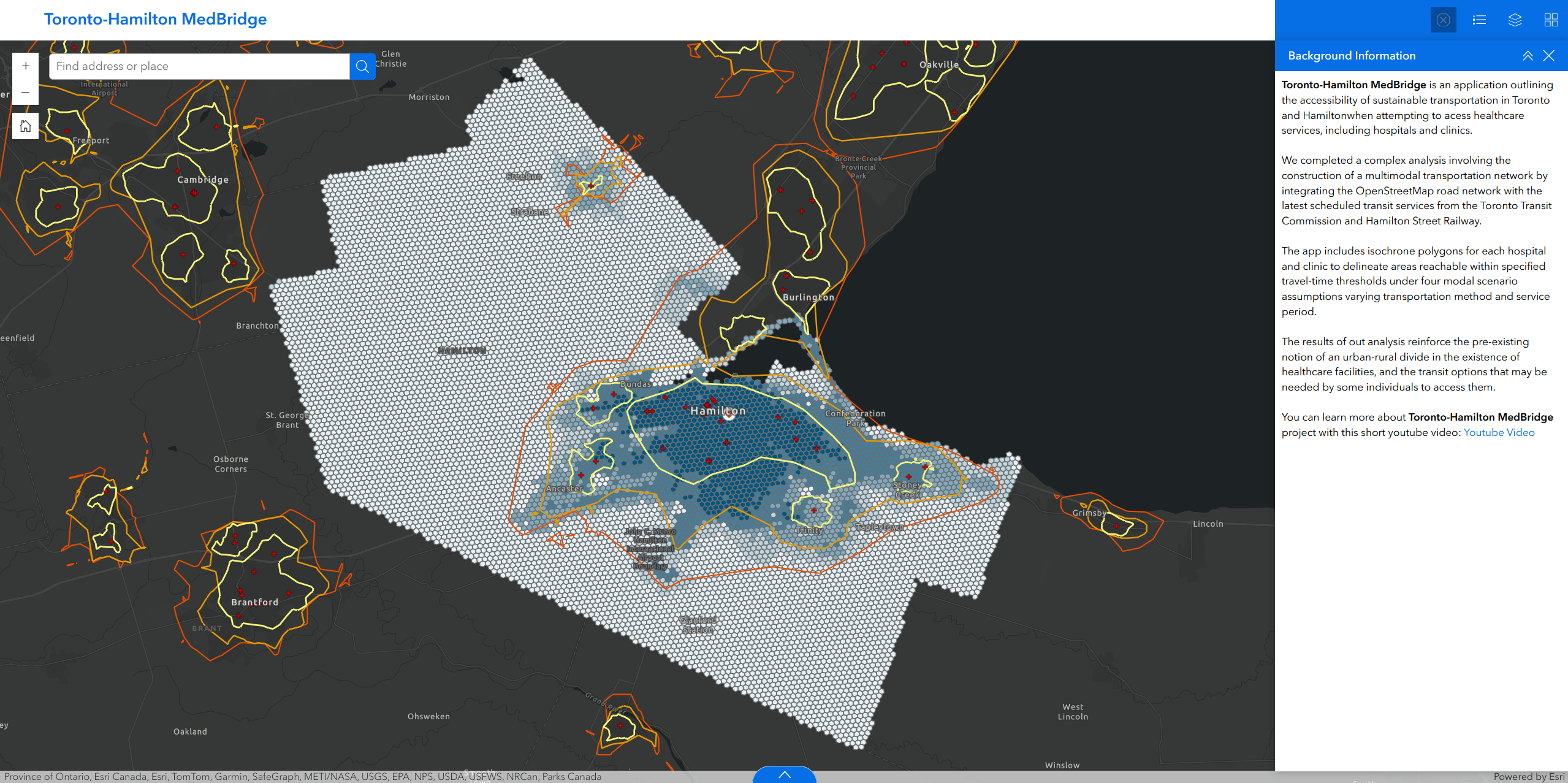Image resolution: width=1568 pixels, height=783 pixels.
Task: Toggle the Background Information widget icon
Action: 1443,20
